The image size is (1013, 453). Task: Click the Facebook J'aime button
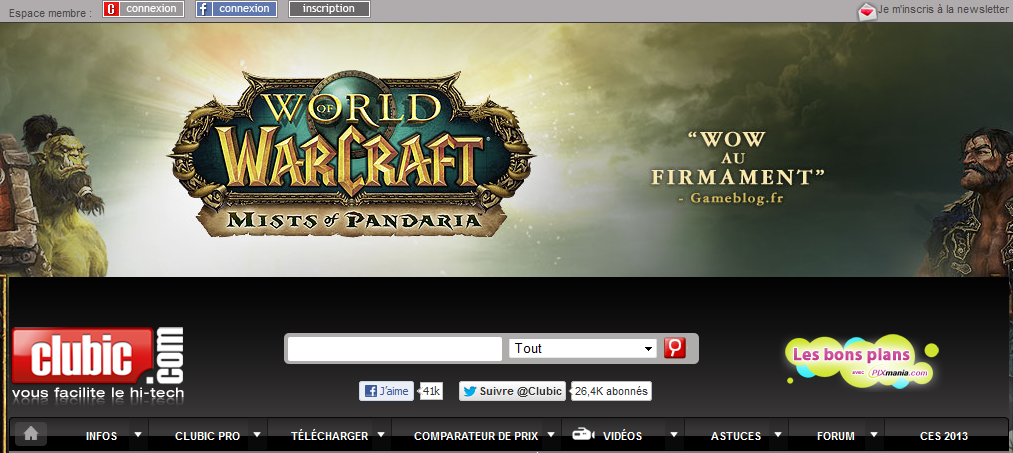point(386,391)
